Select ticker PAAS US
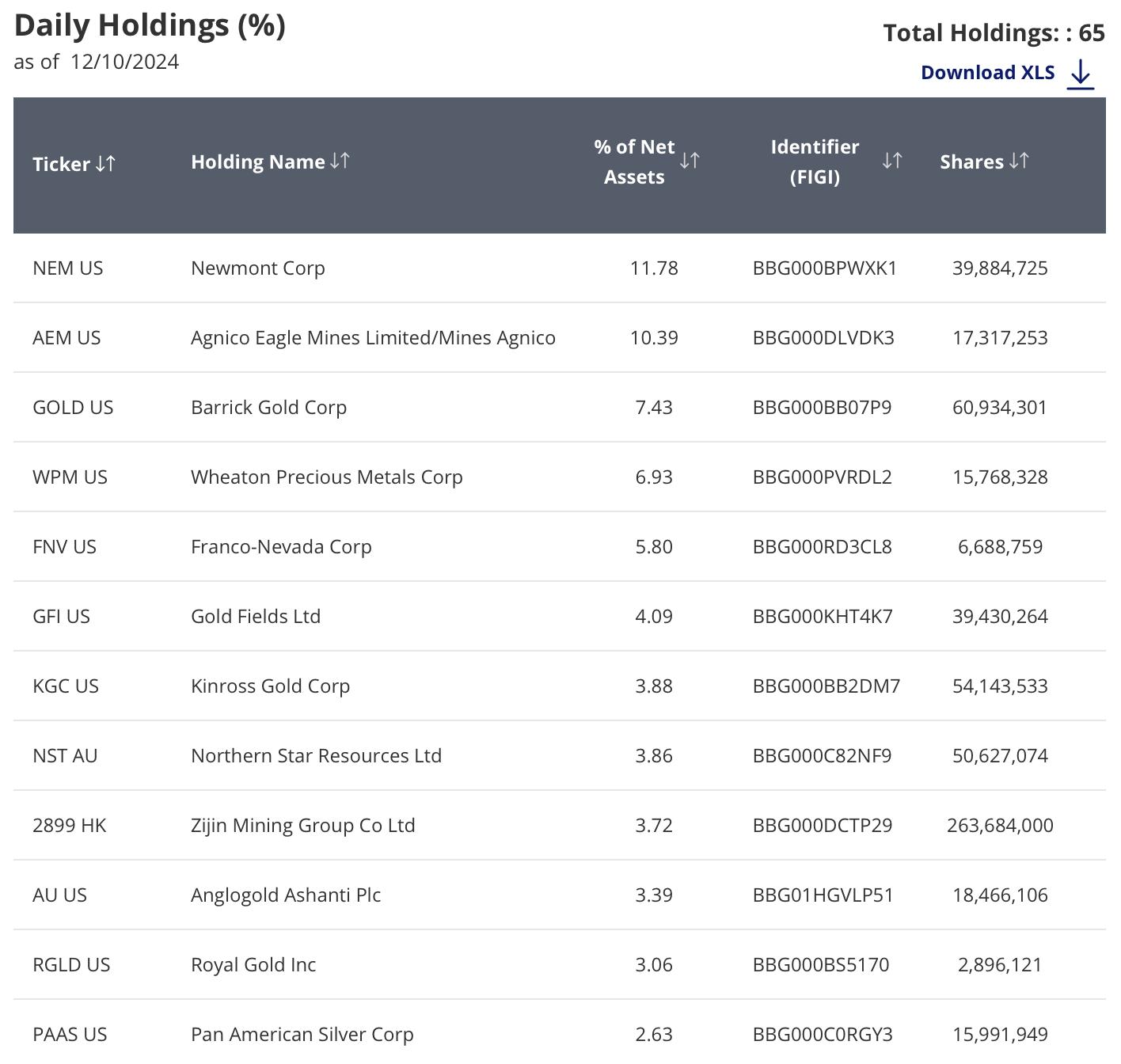Screen dimensions: 1121x1064 point(70,1034)
